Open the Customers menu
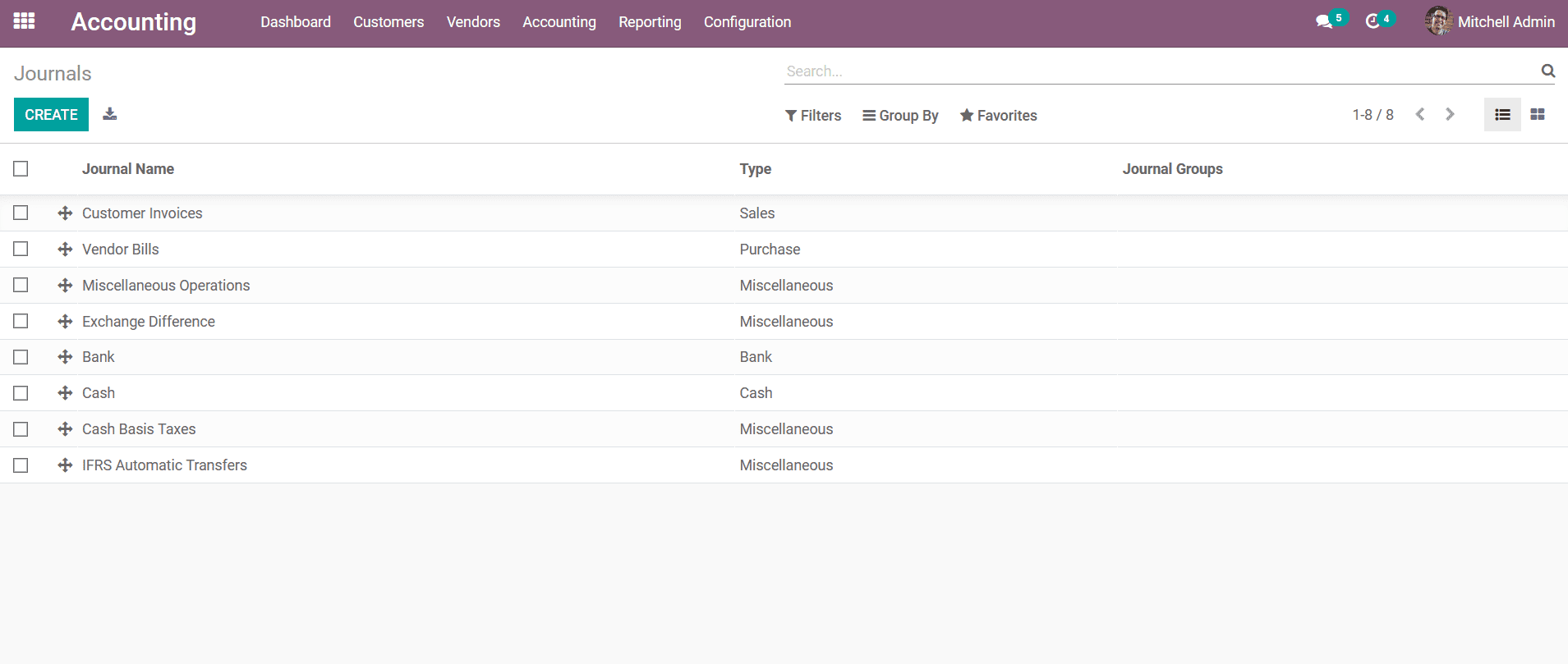This screenshot has height=664, width=1568. [x=389, y=22]
